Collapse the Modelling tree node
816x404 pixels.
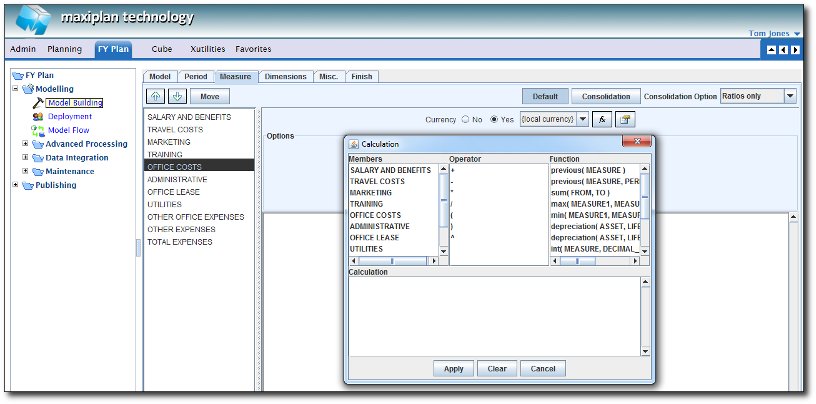pyautogui.click(x=15, y=88)
